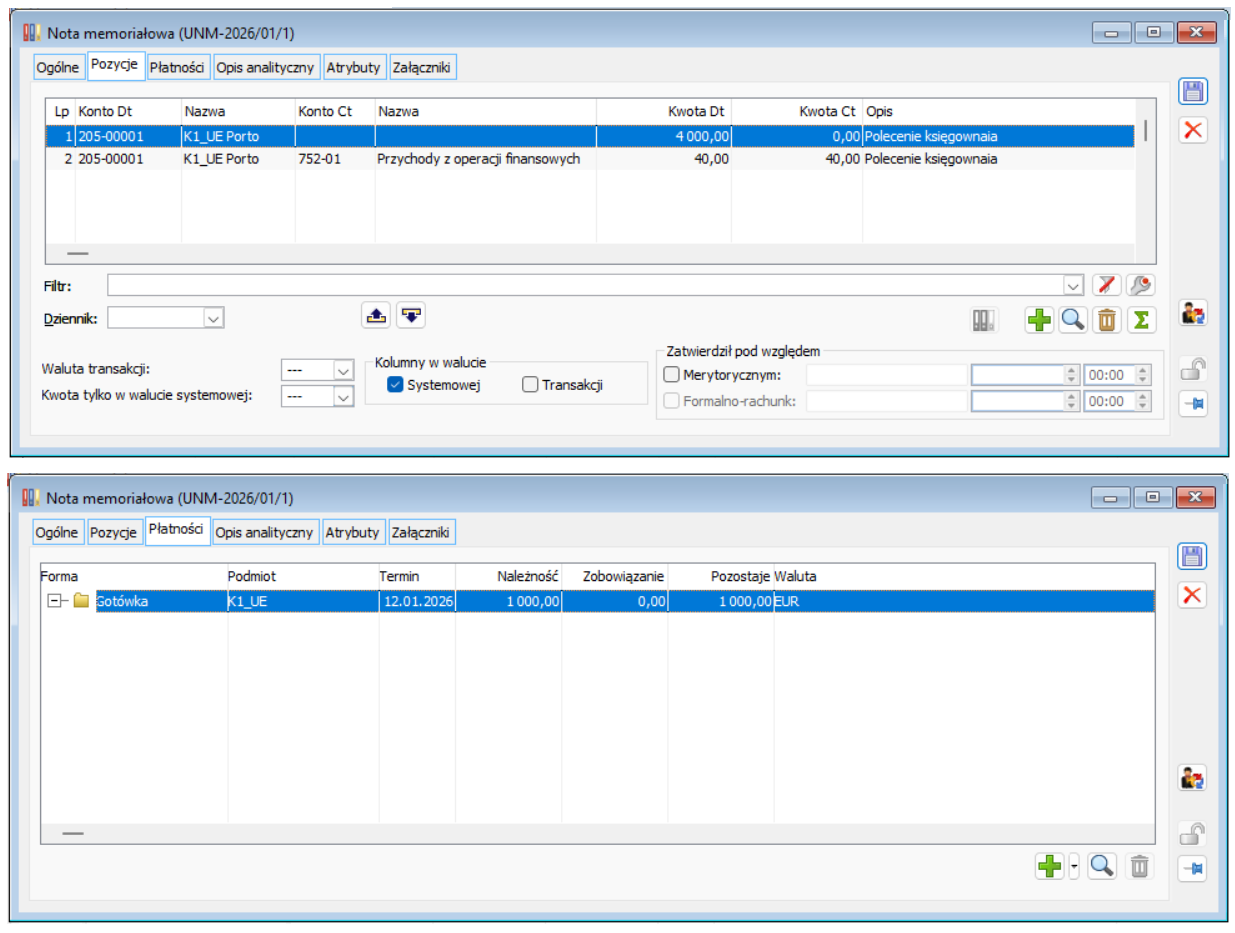Open the filter builder wrench icon

1140,285
